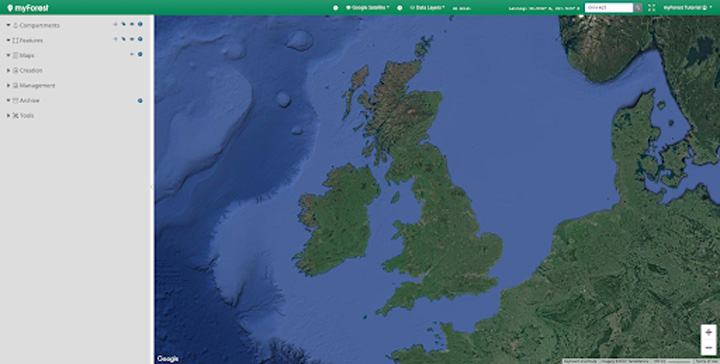Zoom in the map with plus button
This screenshot has height=364, width=720.
coord(709,332)
